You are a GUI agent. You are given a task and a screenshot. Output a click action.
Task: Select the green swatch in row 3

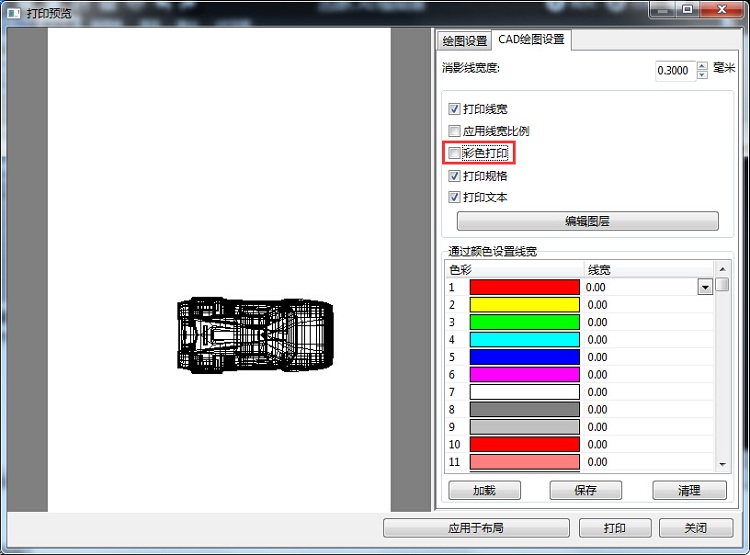pyautogui.click(x=525, y=322)
